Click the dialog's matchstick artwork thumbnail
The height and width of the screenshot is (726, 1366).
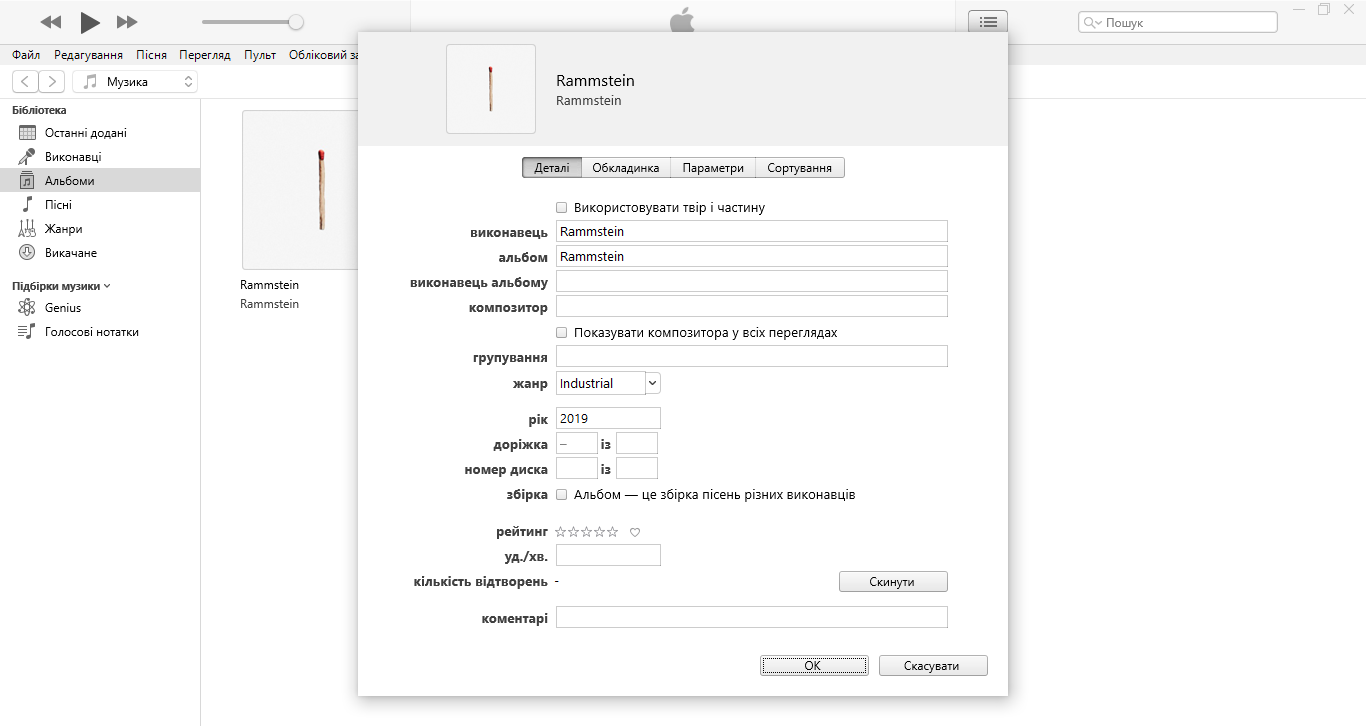(x=491, y=89)
